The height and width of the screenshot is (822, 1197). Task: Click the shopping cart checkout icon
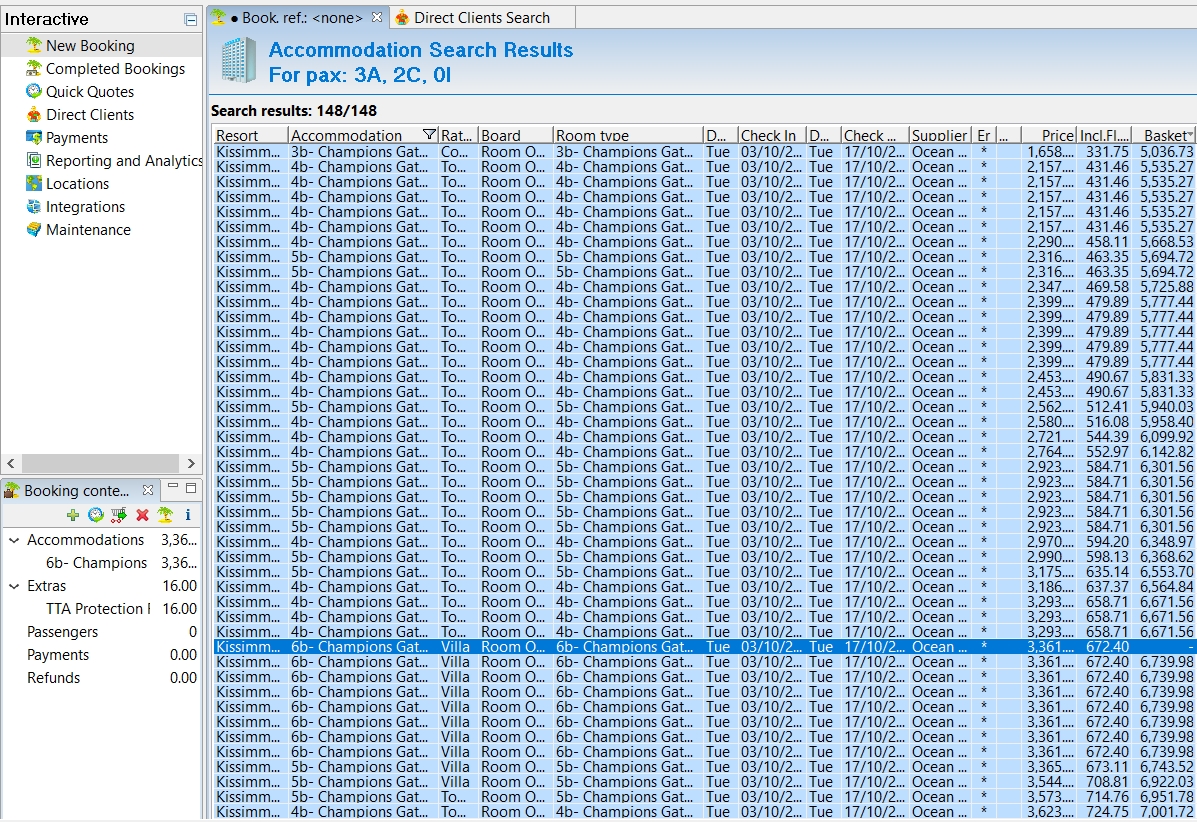click(x=119, y=515)
